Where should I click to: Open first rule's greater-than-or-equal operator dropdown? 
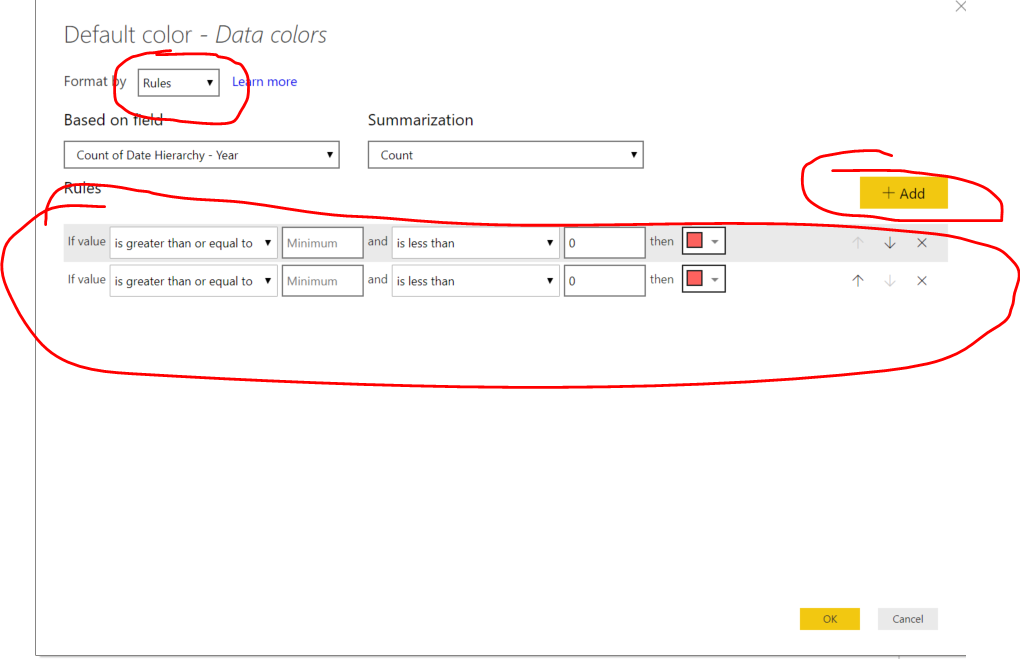(x=194, y=243)
